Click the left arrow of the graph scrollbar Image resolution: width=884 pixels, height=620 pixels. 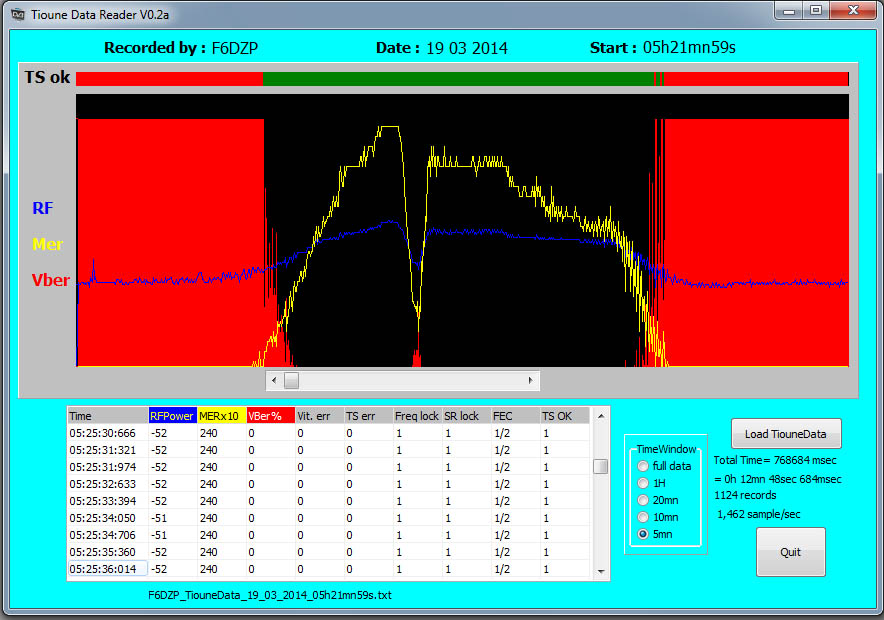click(273, 380)
